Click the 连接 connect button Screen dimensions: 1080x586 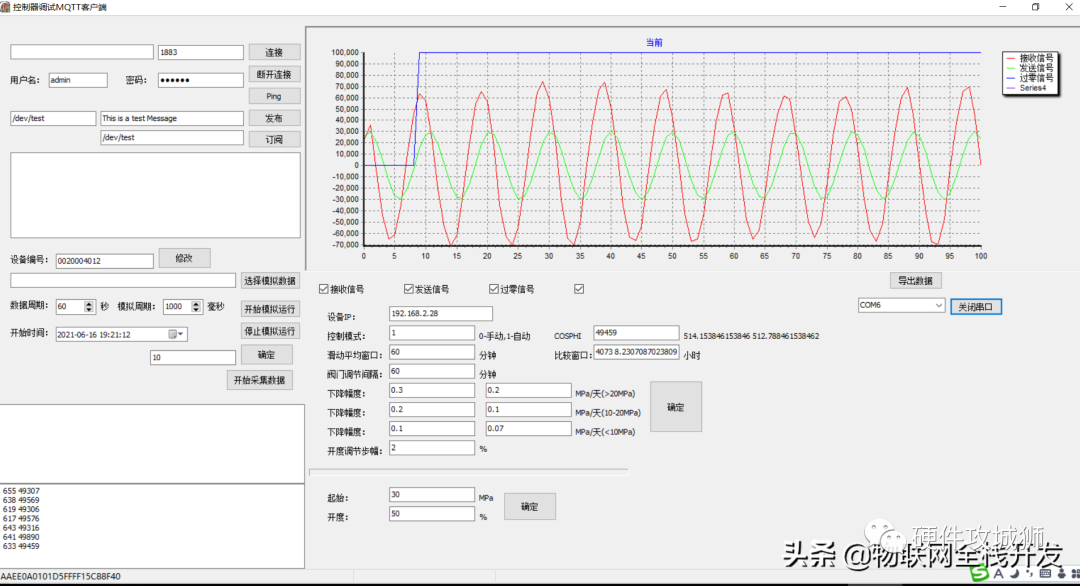[274, 52]
